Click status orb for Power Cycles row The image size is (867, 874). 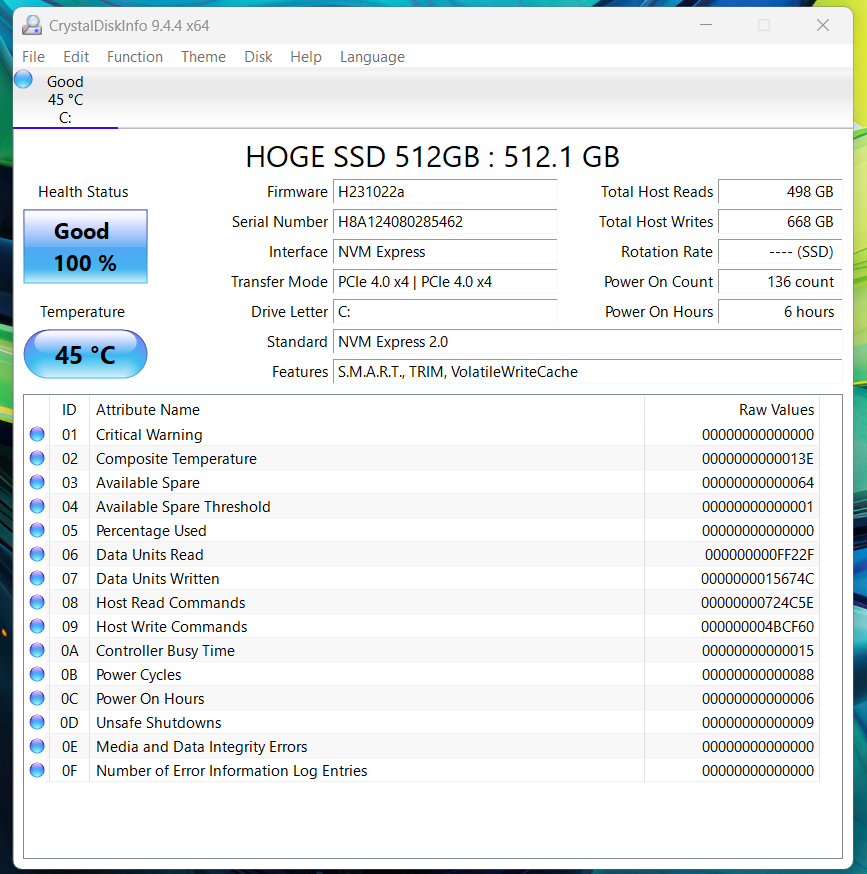pyautogui.click(x=37, y=674)
